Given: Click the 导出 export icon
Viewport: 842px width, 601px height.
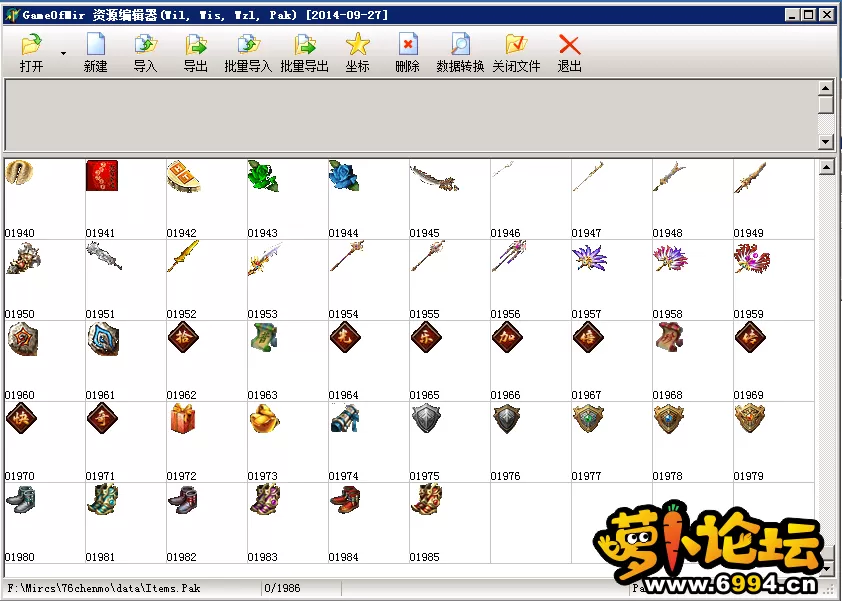Looking at the screenshot, I should coord(195,52).
